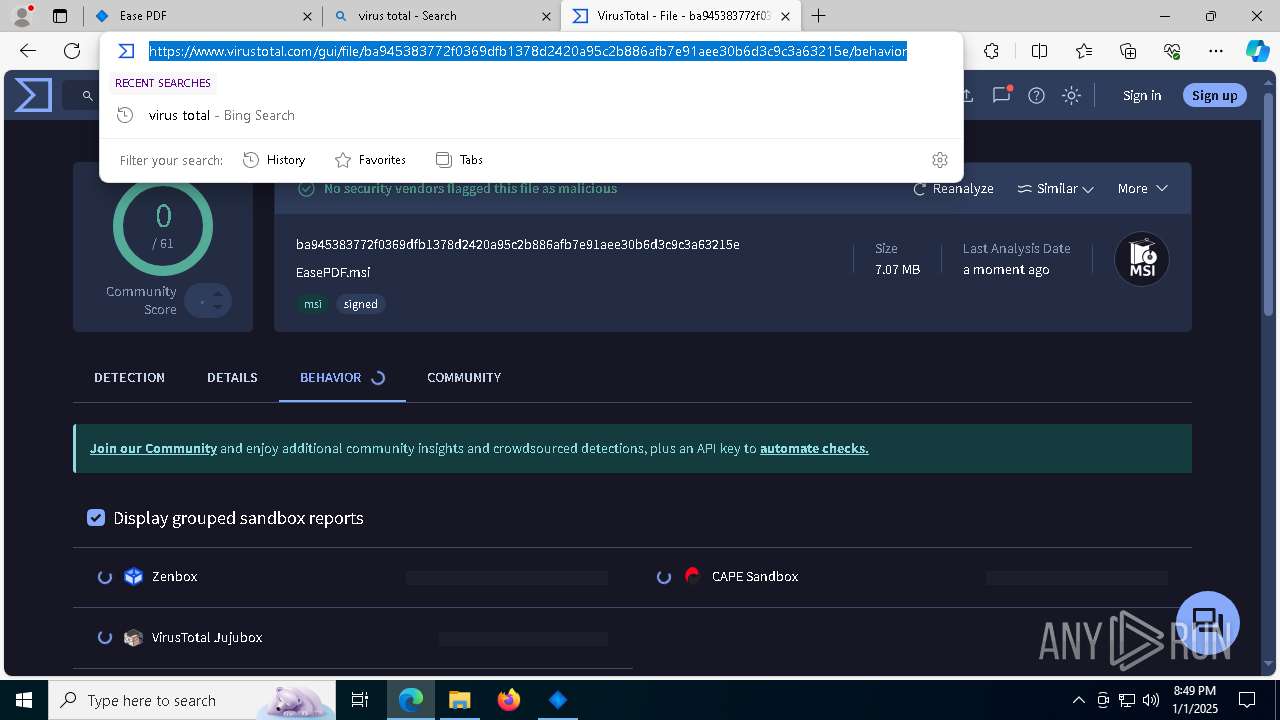Click the file hash text ba945383772f...
The height and width of the screenshot is (720, 1280).
click(518, 244)
